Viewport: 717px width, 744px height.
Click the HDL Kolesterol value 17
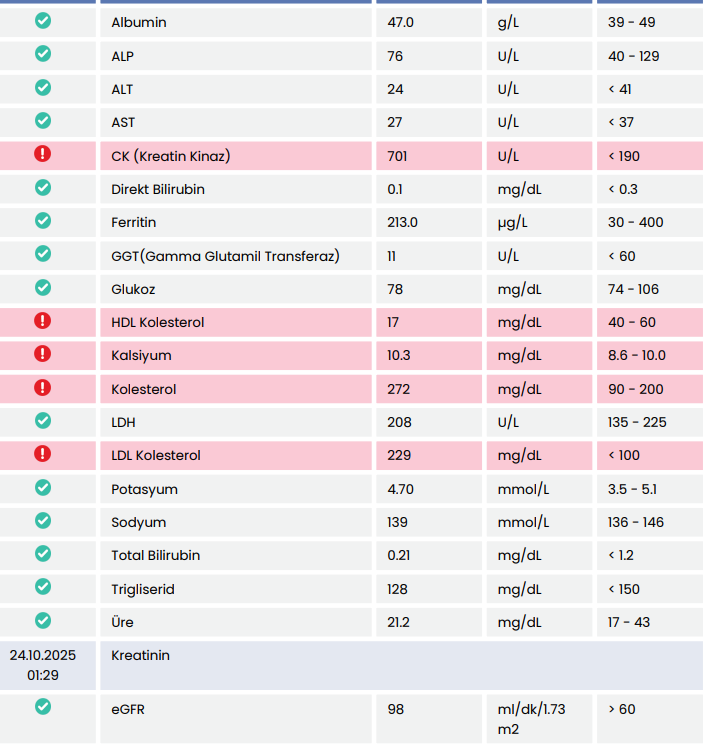[x=395, y=322]
